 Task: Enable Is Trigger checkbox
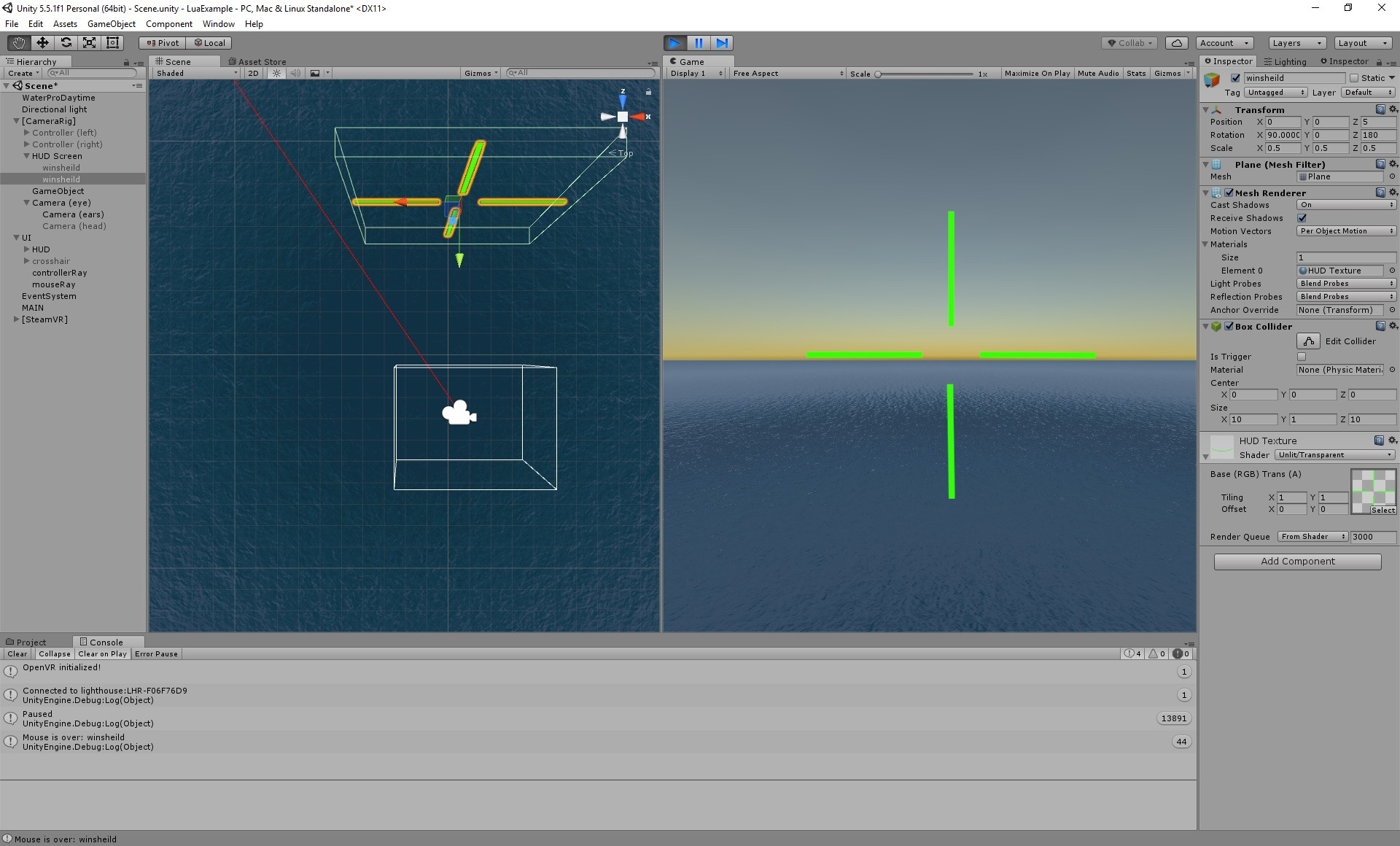[1302, 357]
